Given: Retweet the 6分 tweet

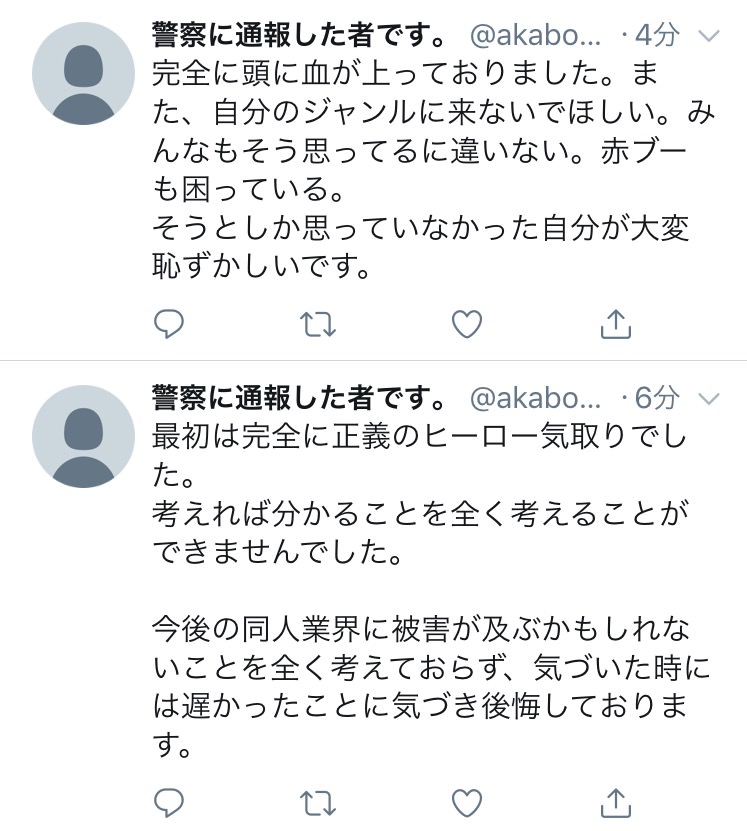Looking at the screenshot, I should (x=318, y=803).
